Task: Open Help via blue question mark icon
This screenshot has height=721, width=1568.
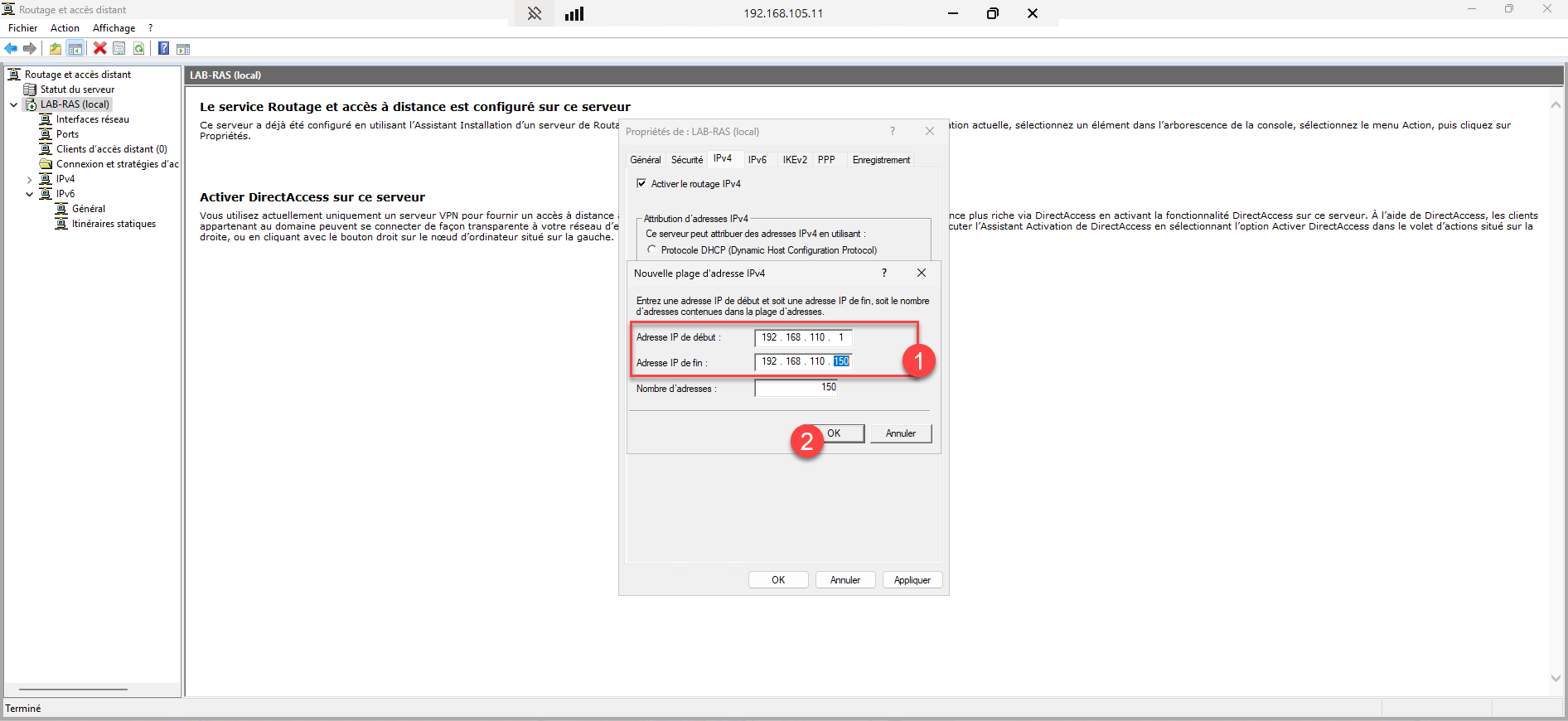Action: [164, 49]
